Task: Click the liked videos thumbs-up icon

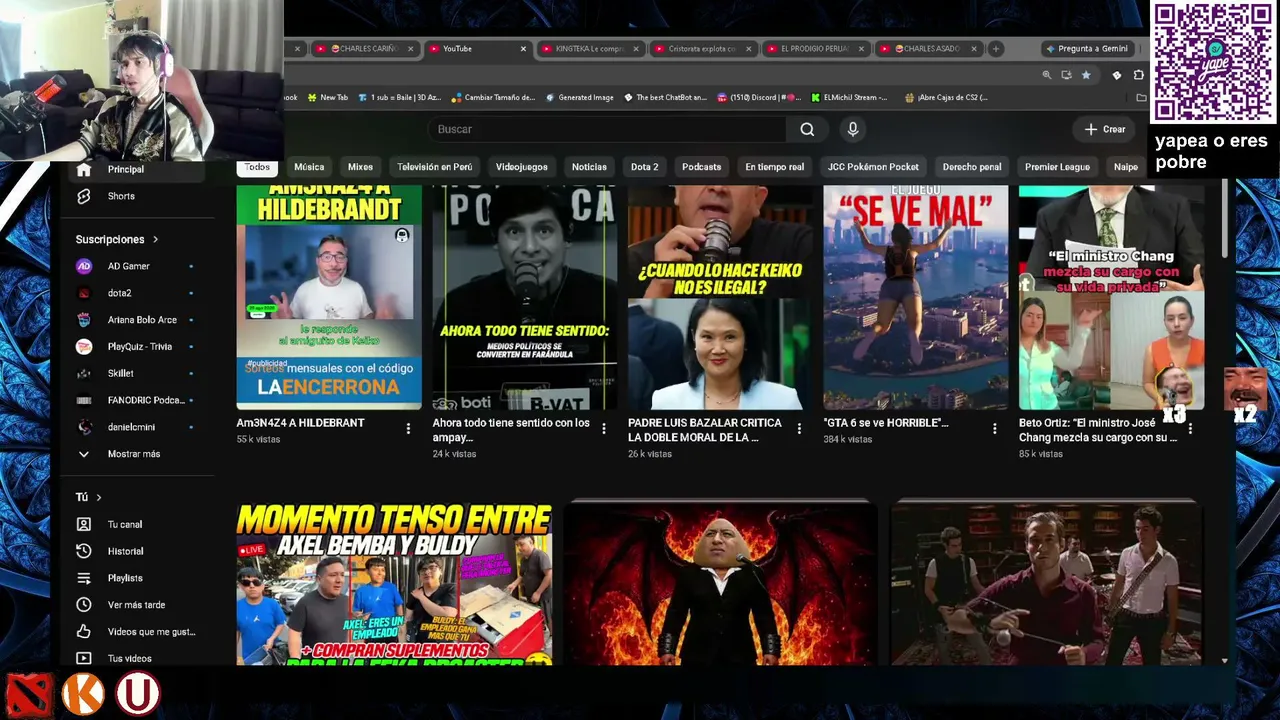Action: coord(84,632)
